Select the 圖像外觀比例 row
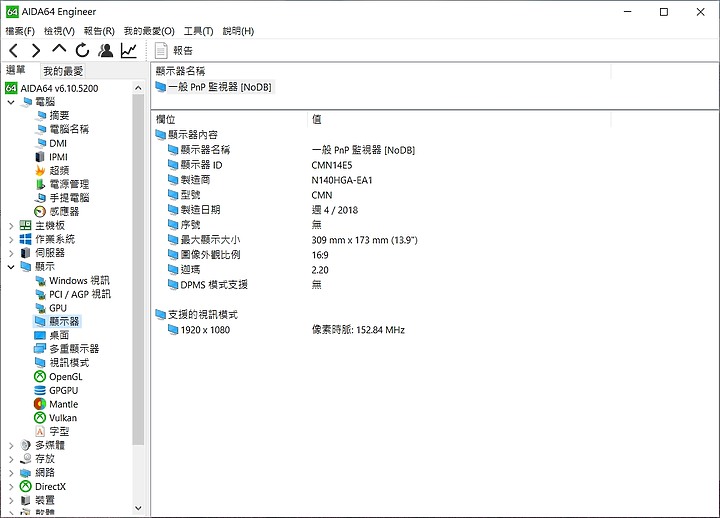 tap(210, 255)
